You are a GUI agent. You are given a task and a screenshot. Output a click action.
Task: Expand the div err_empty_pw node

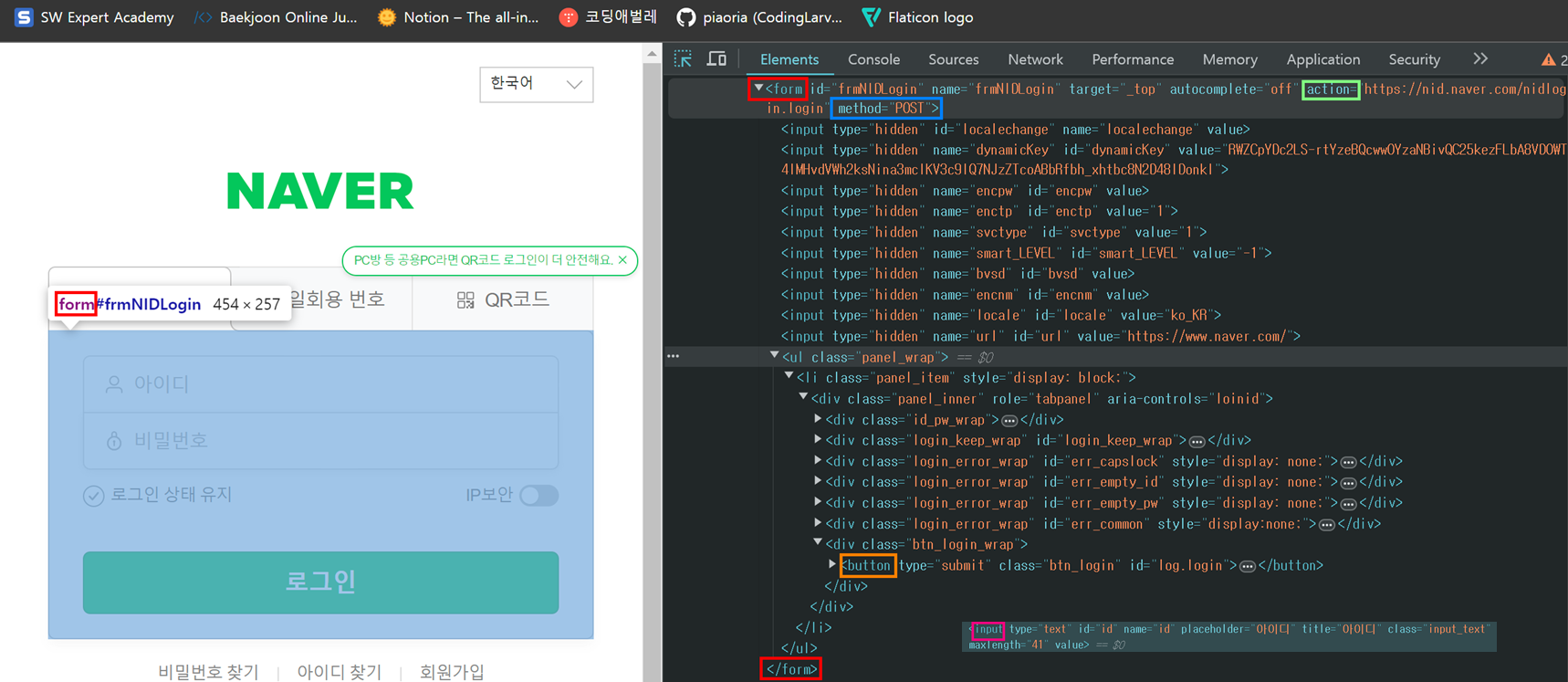[818, 502]
